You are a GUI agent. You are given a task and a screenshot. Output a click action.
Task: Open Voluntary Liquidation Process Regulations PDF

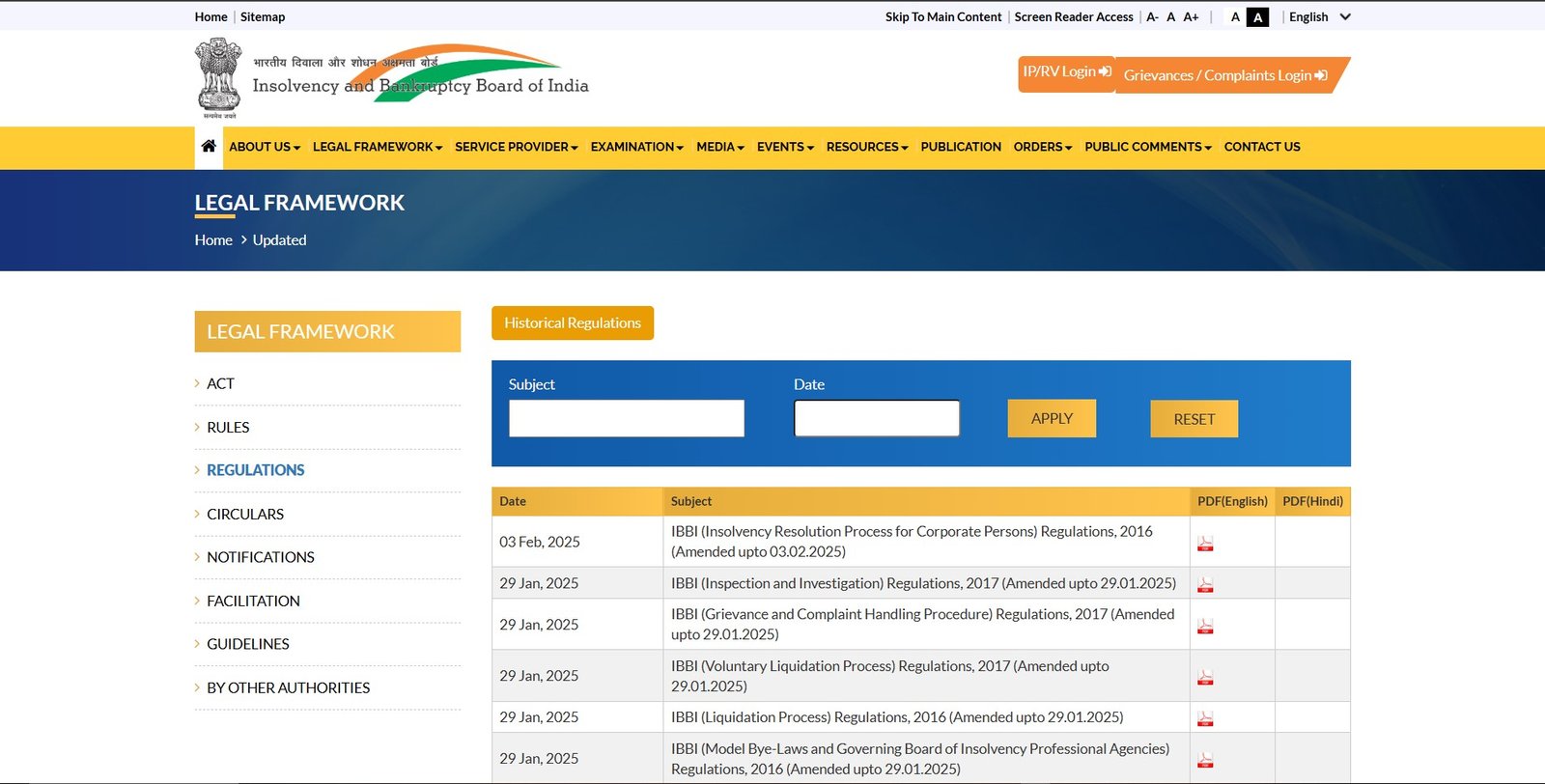[x=1205, y=678]
